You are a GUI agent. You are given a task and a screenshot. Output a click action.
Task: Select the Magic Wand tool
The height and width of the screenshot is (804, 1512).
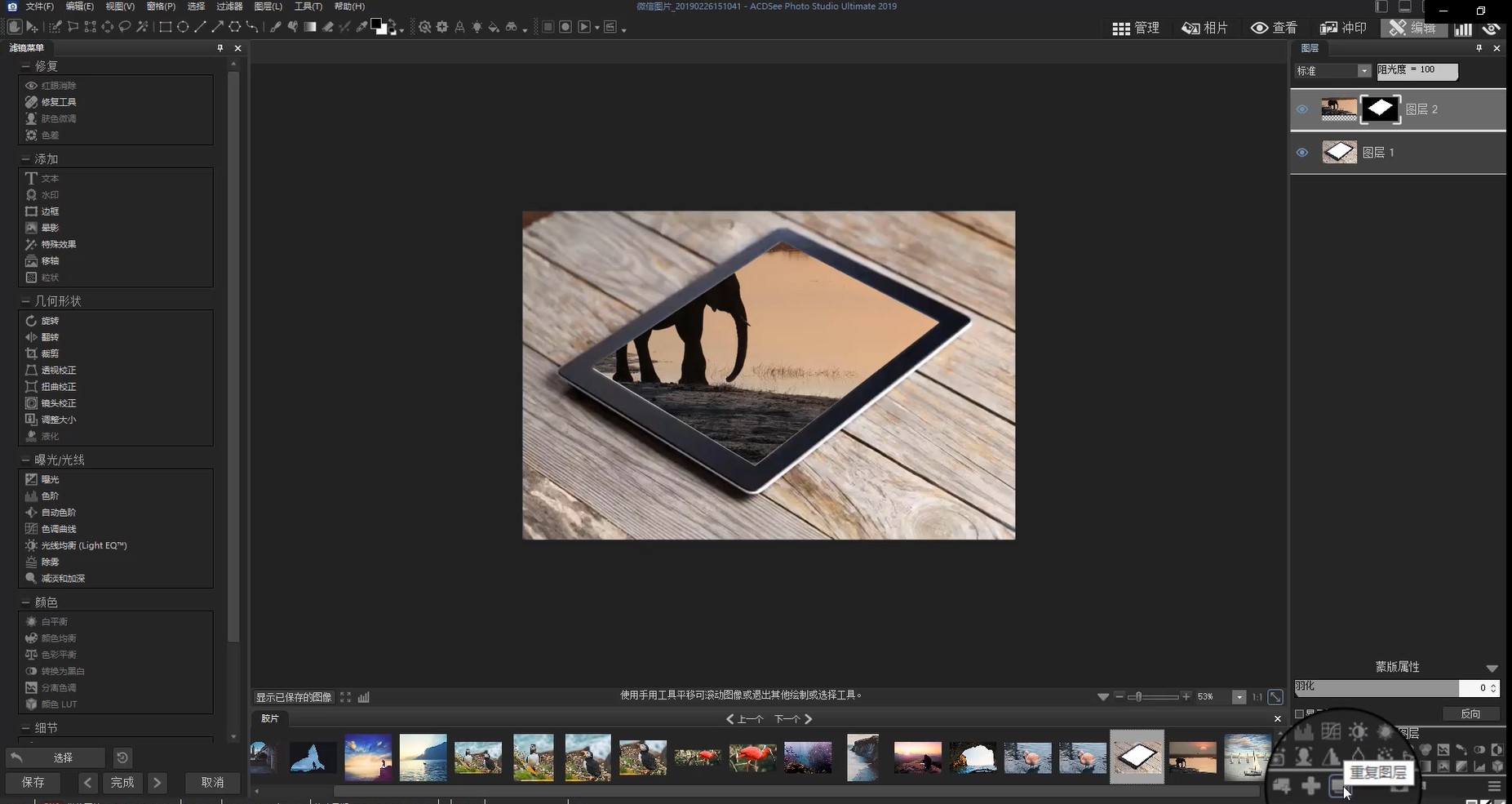pyautogui.click(x=142, y=27)
